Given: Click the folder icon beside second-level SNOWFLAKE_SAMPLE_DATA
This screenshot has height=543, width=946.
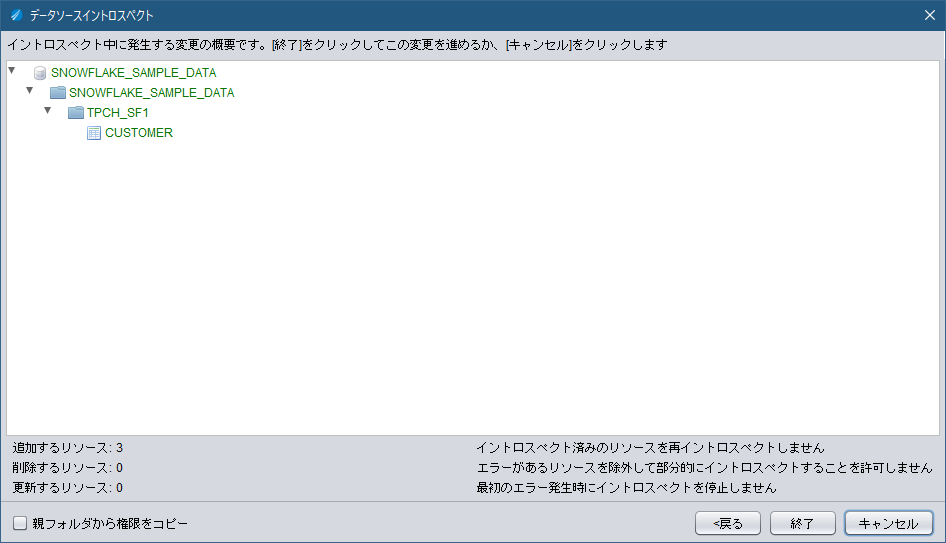Looking at the screenshot, I should (x=58, y=93).
